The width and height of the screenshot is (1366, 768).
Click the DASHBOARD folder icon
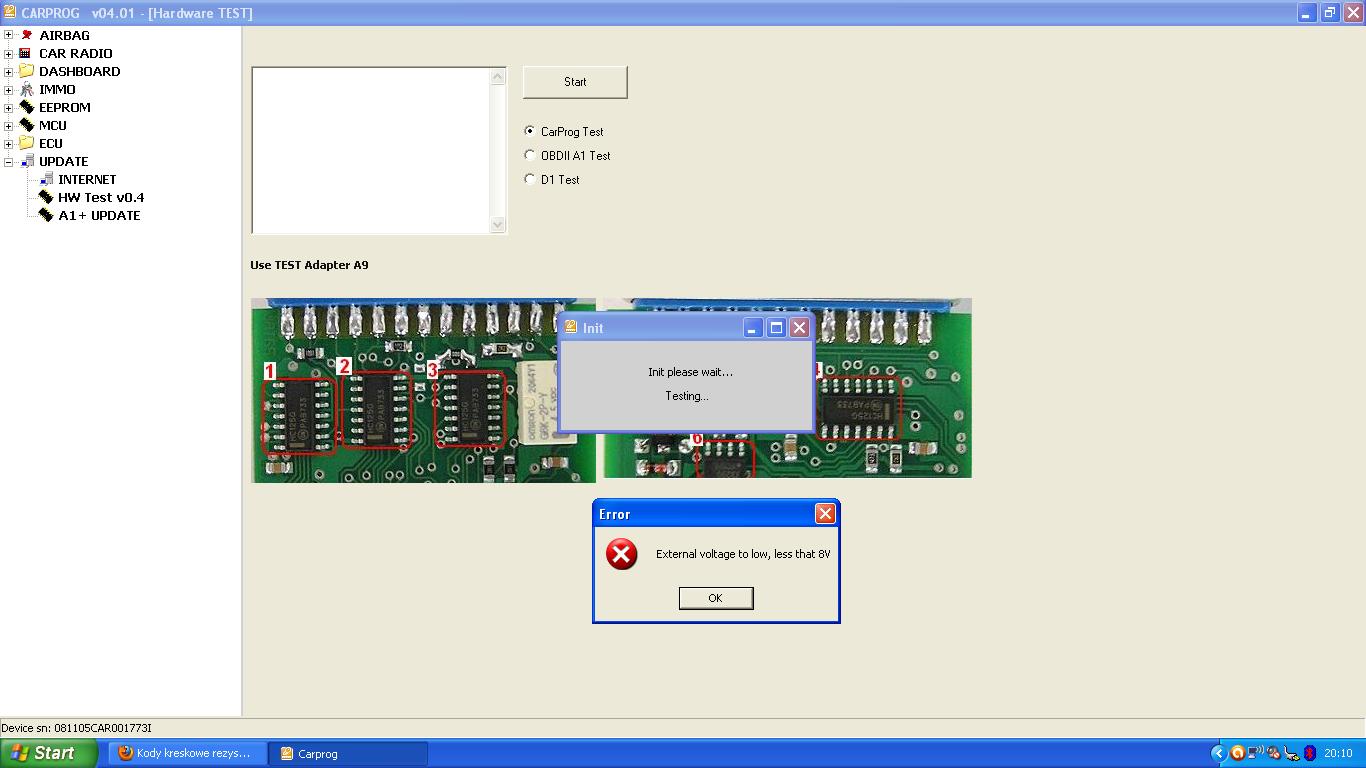click(26, 71)
